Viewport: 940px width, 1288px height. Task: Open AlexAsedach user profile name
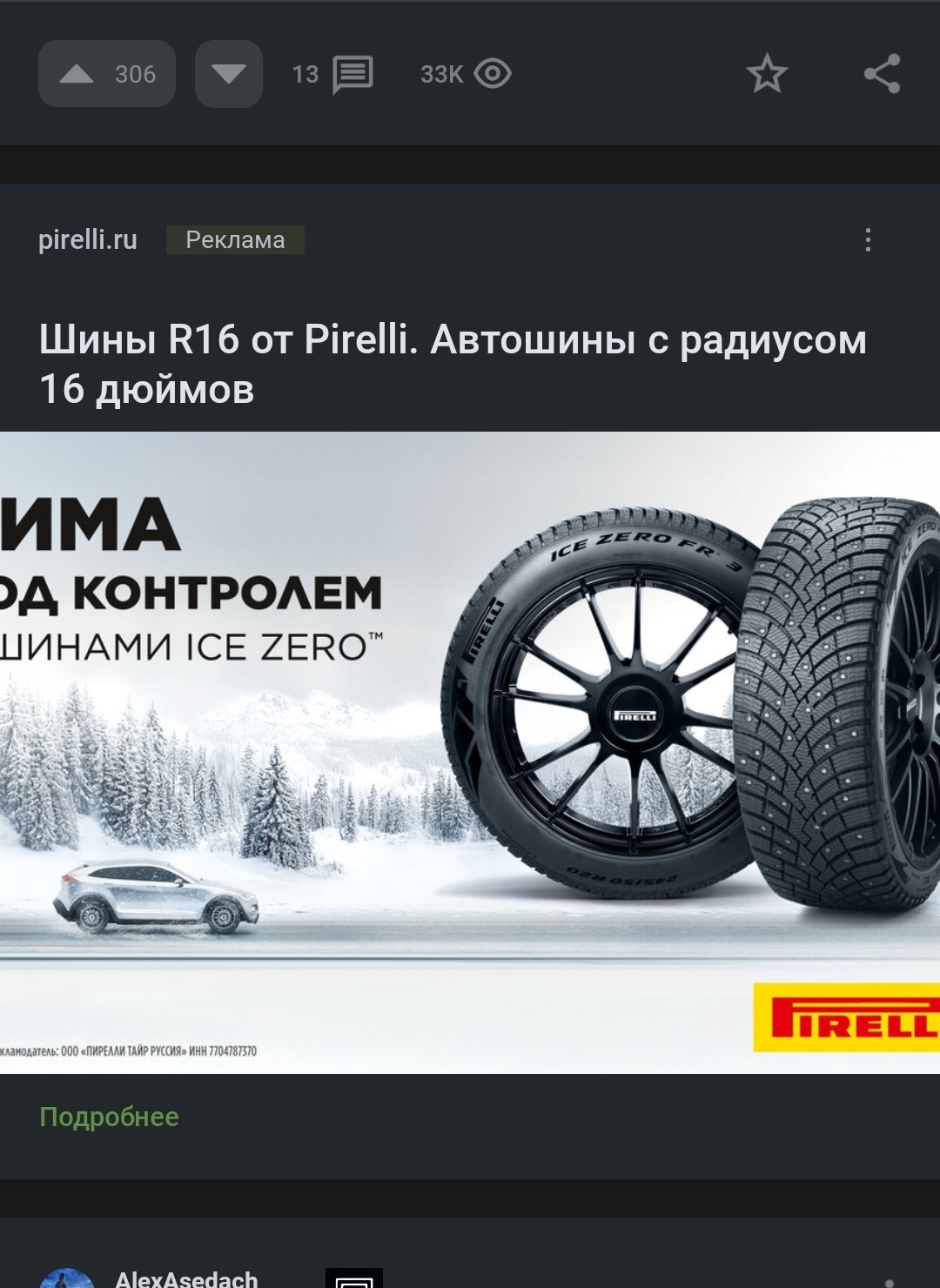(x=186, y=1278)
